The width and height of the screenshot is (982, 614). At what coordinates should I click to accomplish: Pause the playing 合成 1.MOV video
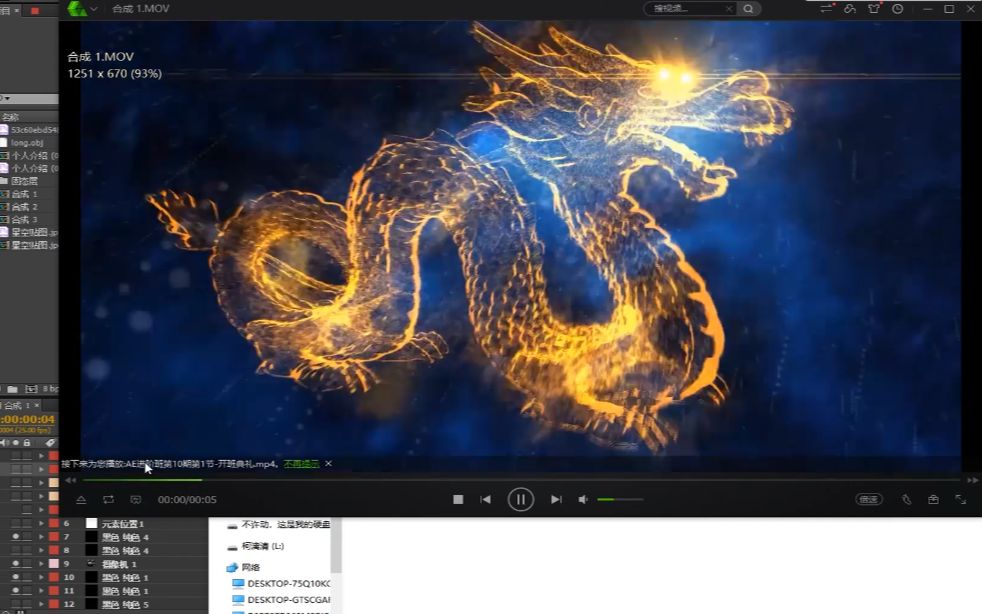(520, 499)
